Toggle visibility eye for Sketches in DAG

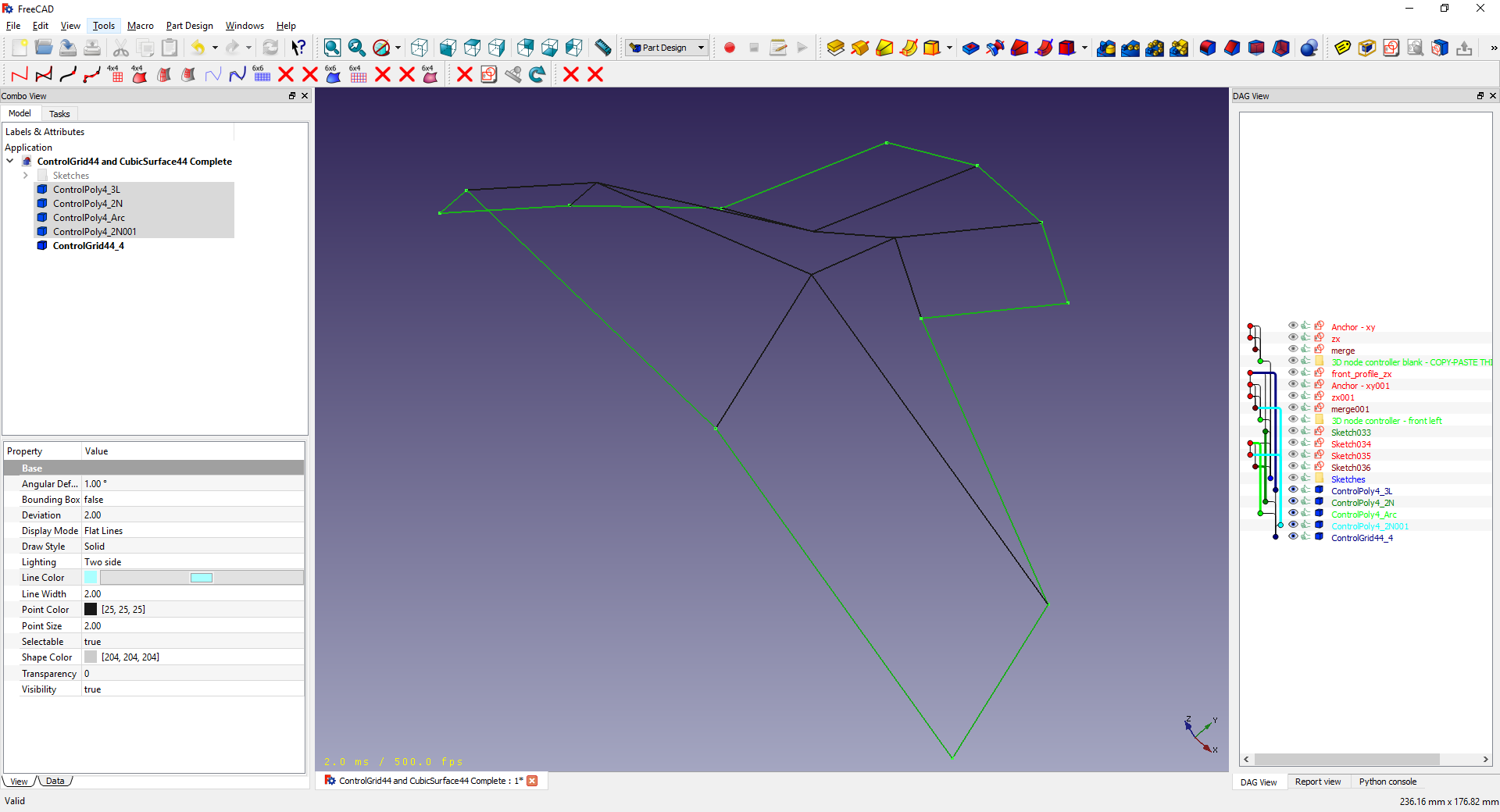(x=1293, y=479)
